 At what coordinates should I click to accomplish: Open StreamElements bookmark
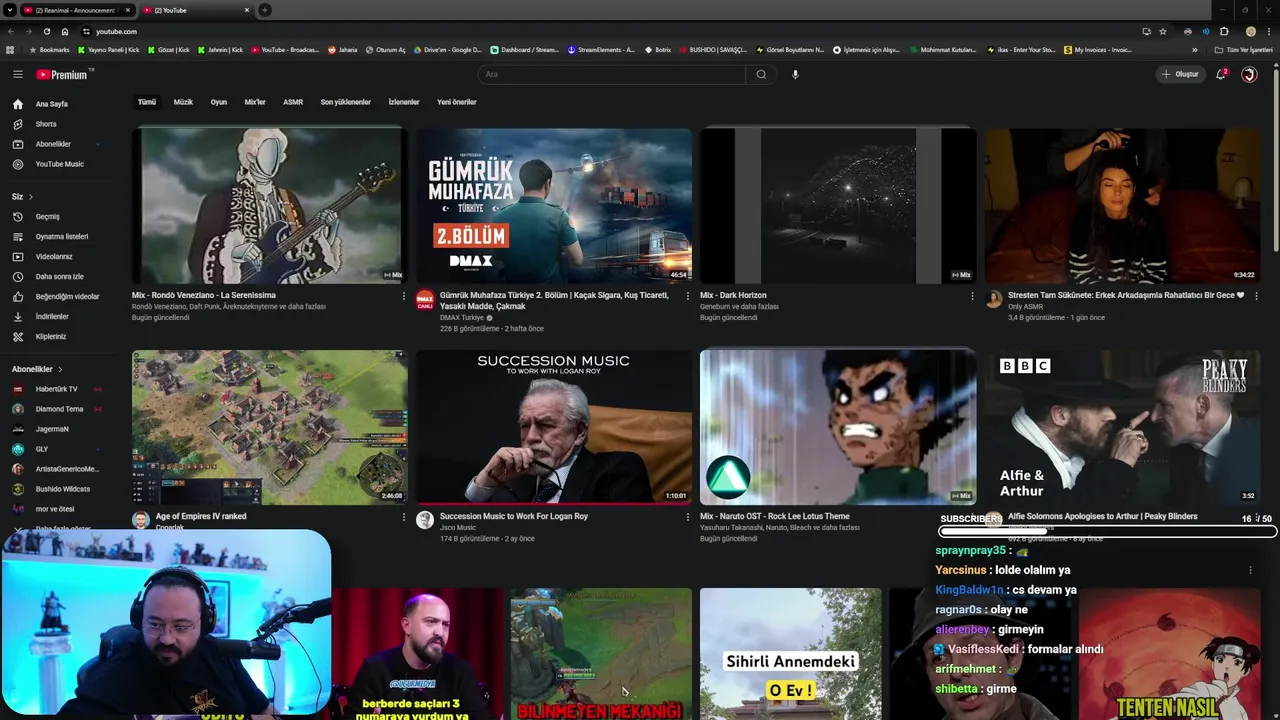(x=601, y=49)
